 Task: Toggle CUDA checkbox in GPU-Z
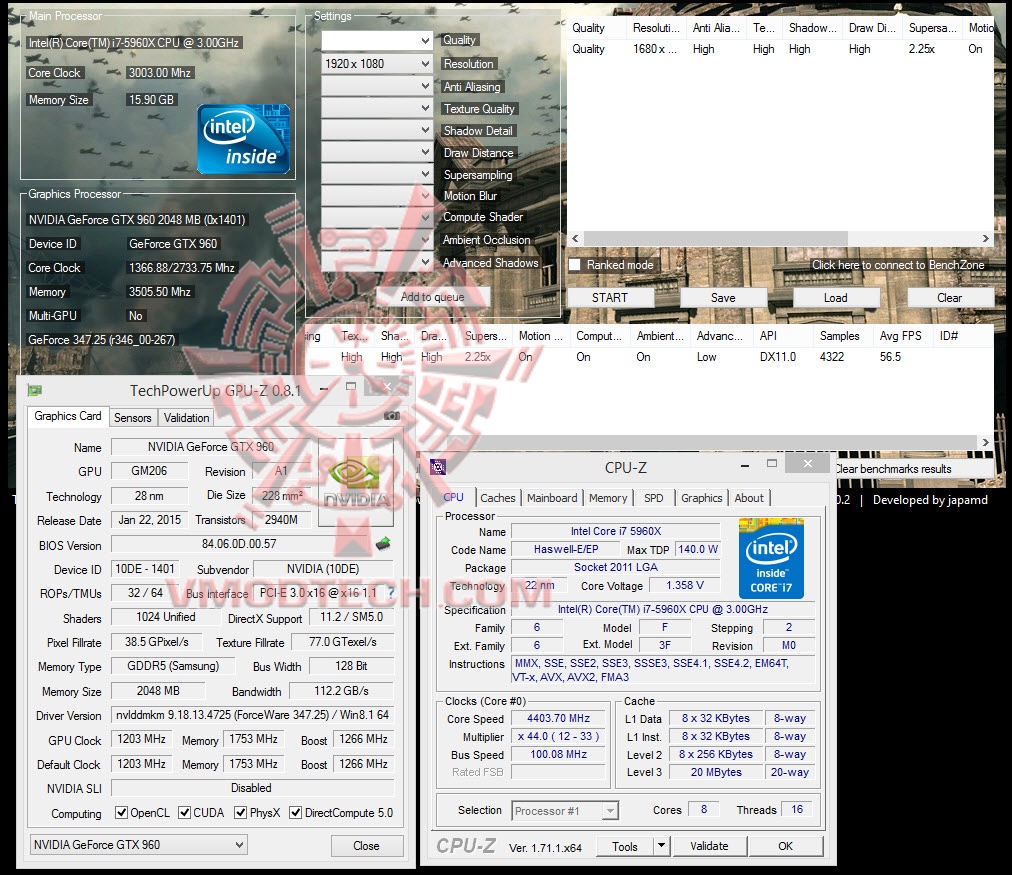(x=185, y=812)
